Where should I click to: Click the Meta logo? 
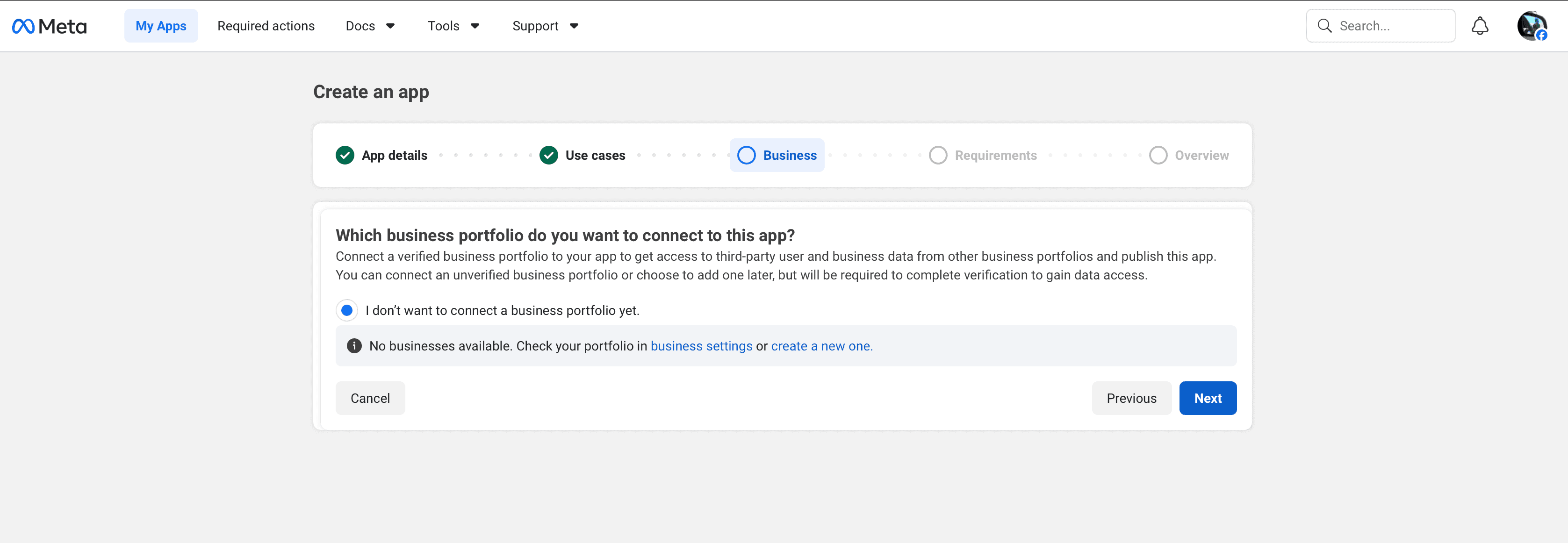point(49,26)
